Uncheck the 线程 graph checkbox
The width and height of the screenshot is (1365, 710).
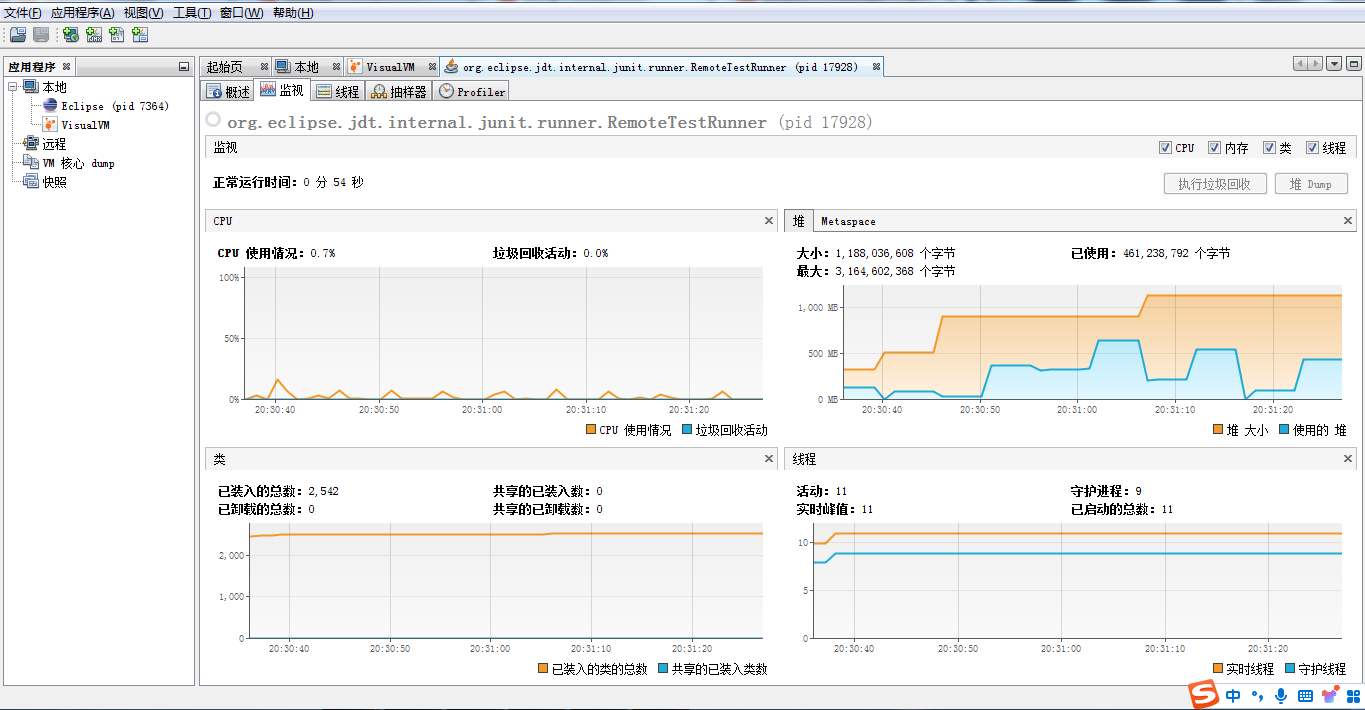pyautogui.click(x=1312, y=148)
